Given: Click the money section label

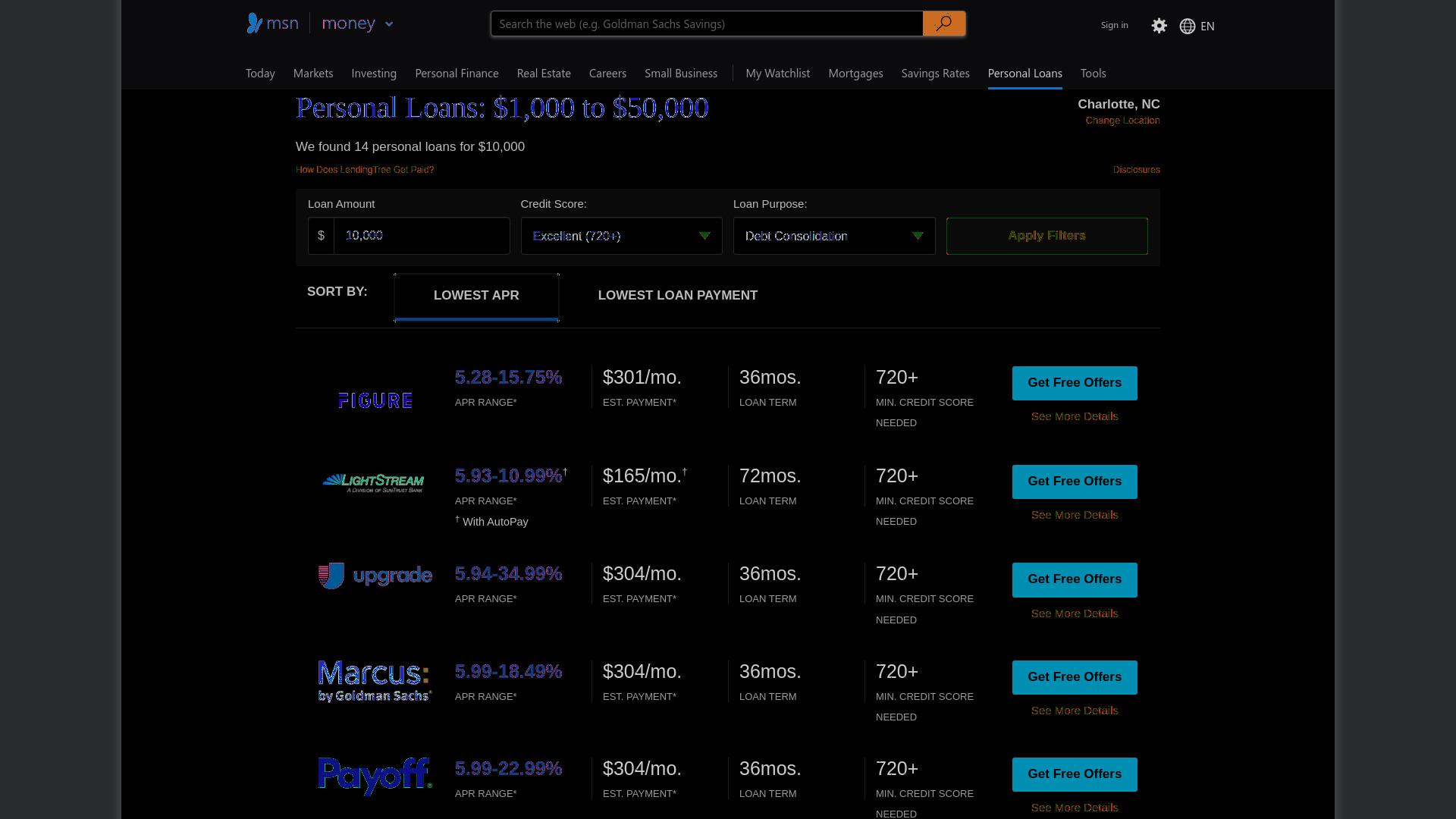Looking at the screenshot, I should click(349, 24).
